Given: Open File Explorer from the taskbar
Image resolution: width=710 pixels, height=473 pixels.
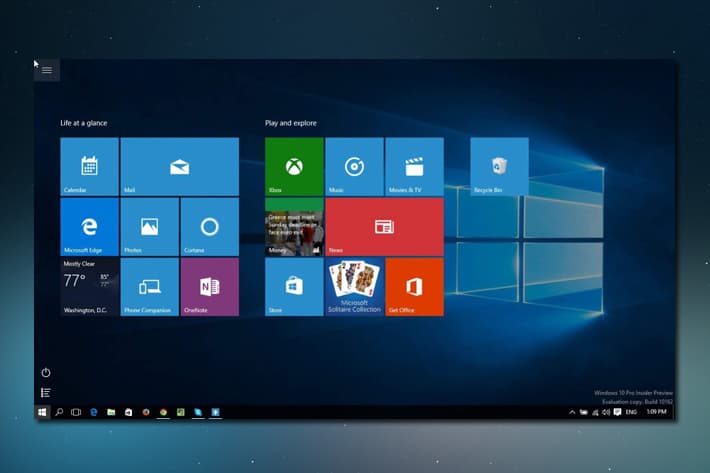Looking at the screenshot, I should pyautogui.click(x=111, y=412).
